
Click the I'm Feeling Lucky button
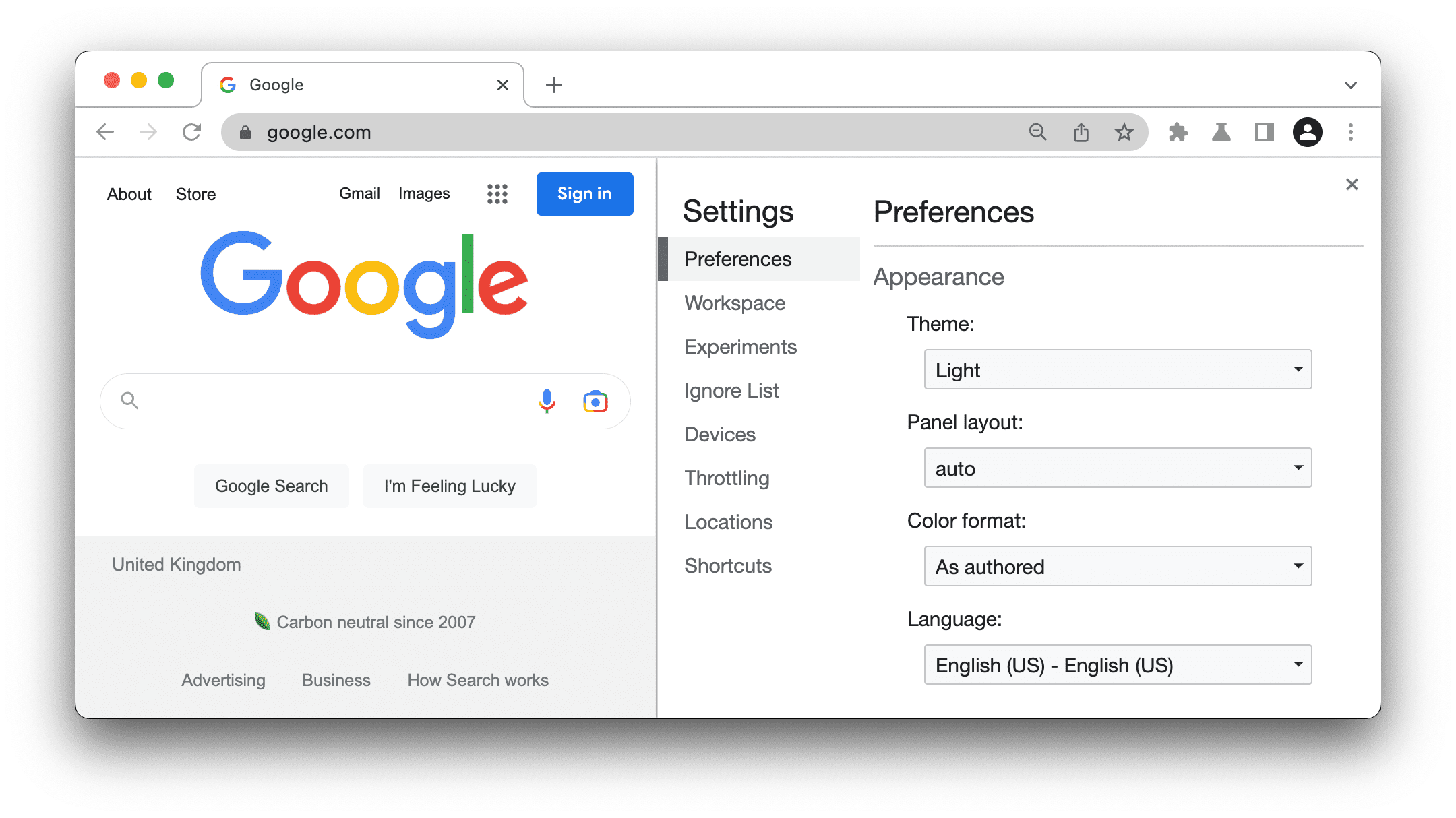(448, 486)
